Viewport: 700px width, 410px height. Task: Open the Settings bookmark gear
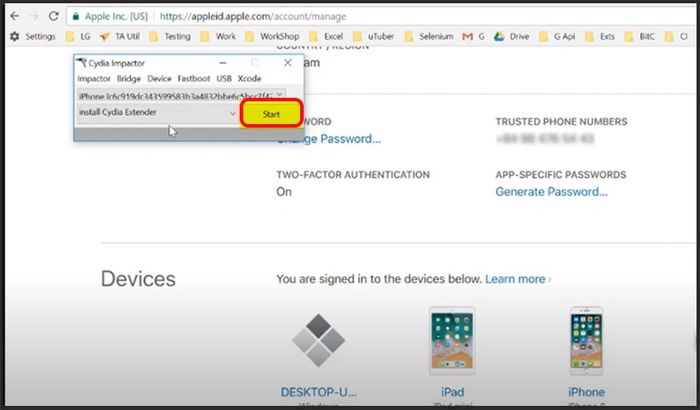pyautogui.click(x=14, y=36)
